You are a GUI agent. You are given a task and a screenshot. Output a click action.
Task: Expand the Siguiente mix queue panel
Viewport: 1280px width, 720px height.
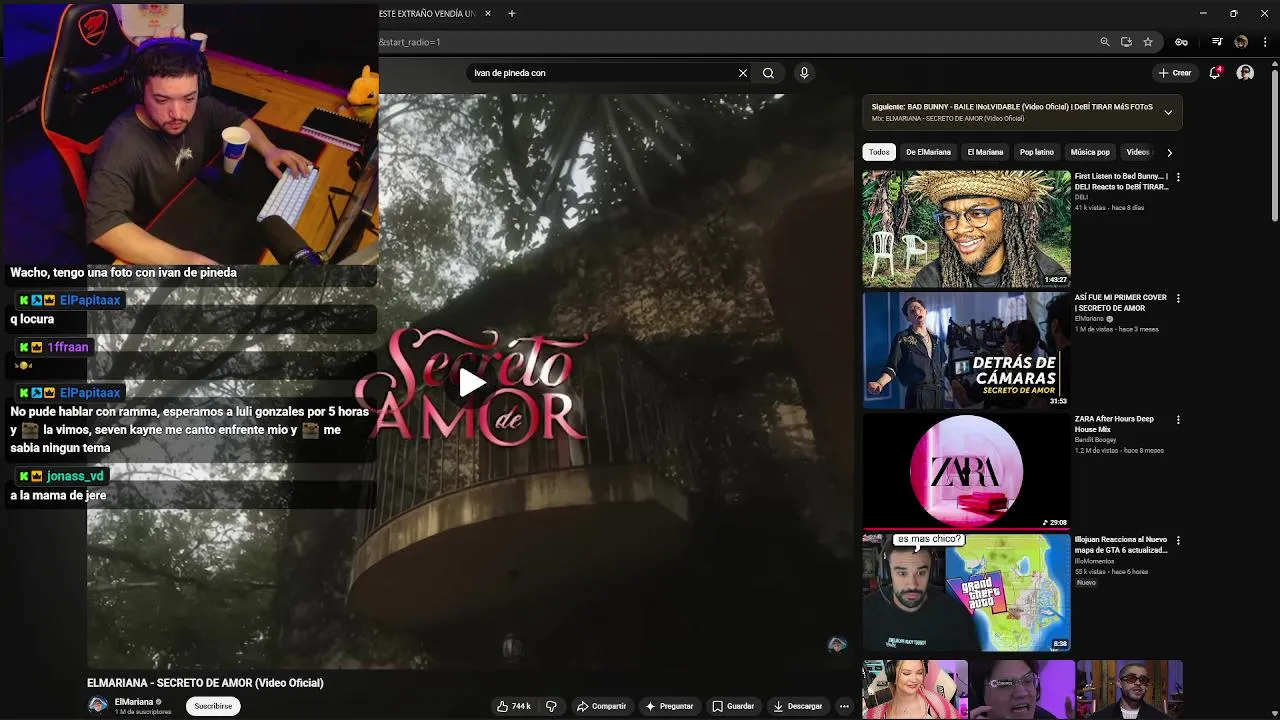(1167, 112)
